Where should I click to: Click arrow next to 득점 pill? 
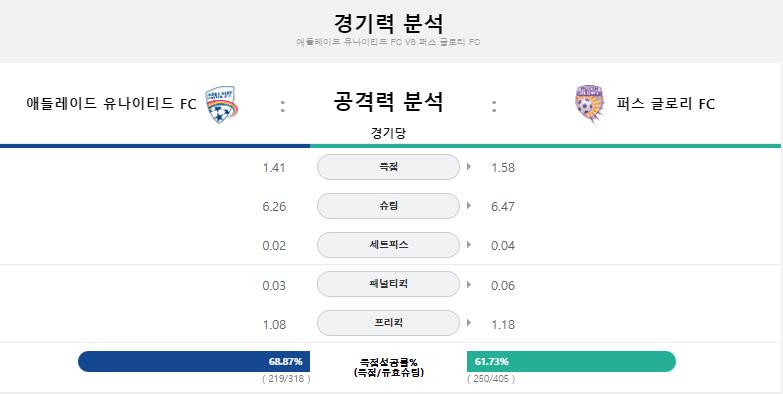469,166
